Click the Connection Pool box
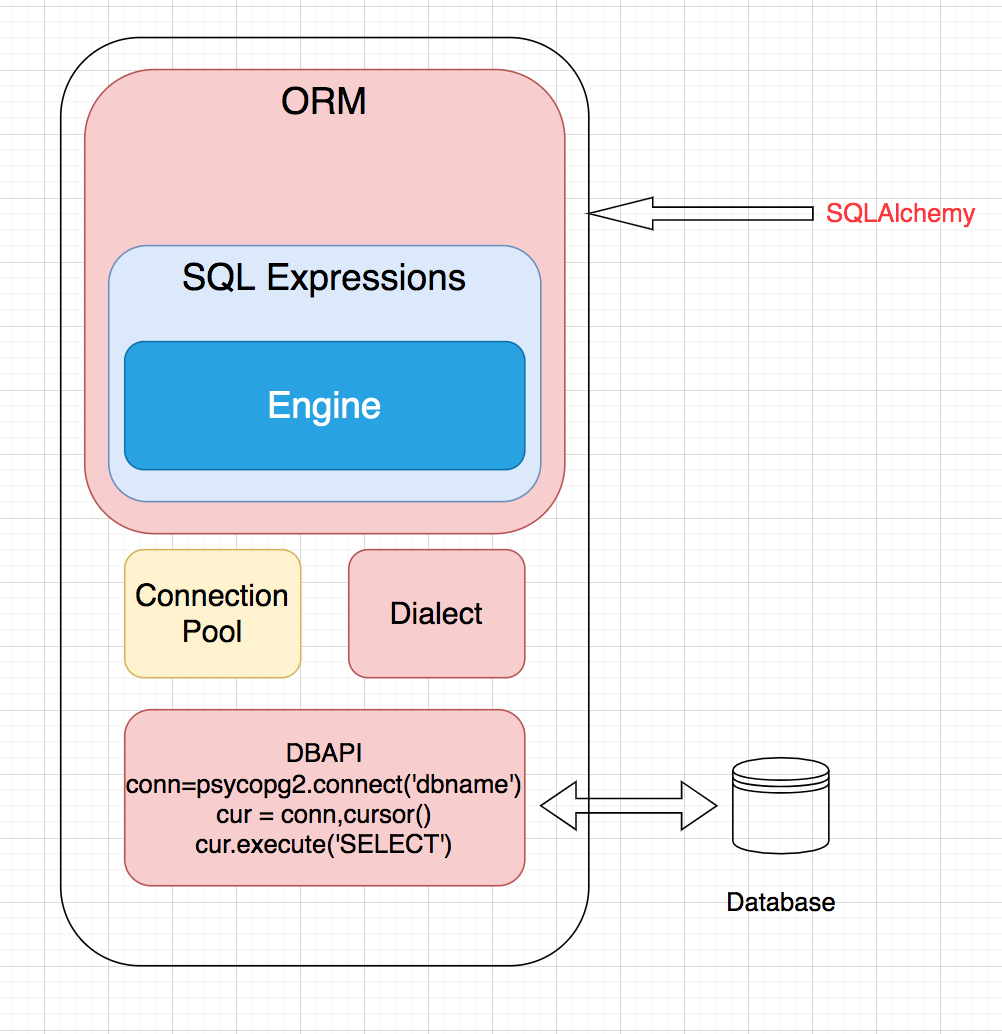 coord(211,613)
